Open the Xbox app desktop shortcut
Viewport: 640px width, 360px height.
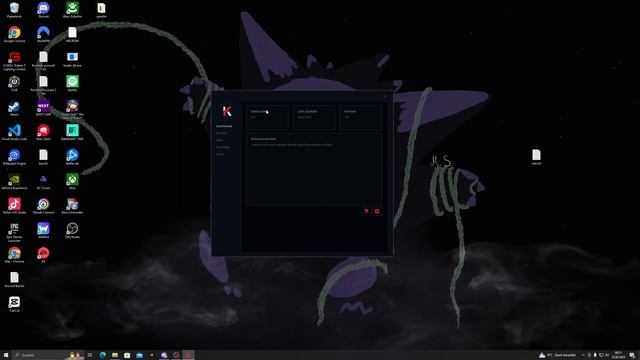click(x=72, y=181)
